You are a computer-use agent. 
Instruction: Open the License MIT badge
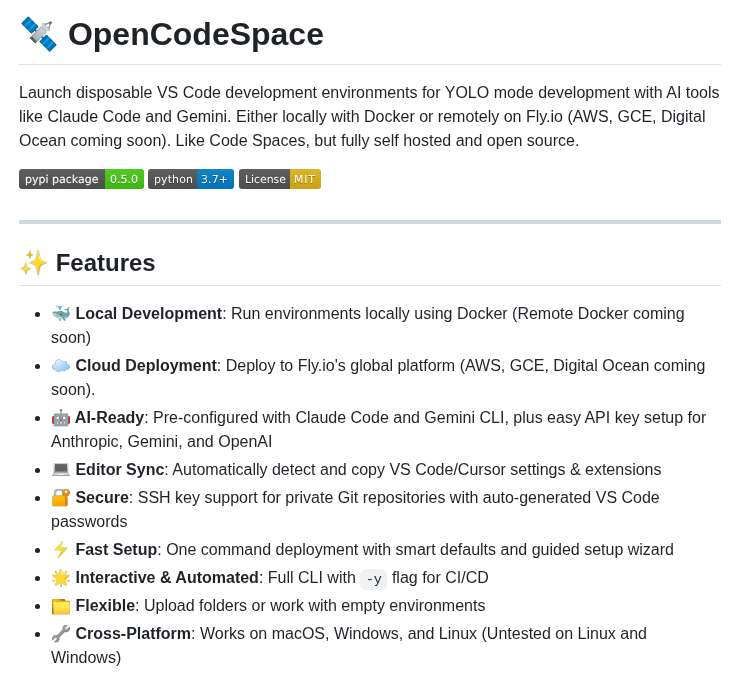click(280, 179)
